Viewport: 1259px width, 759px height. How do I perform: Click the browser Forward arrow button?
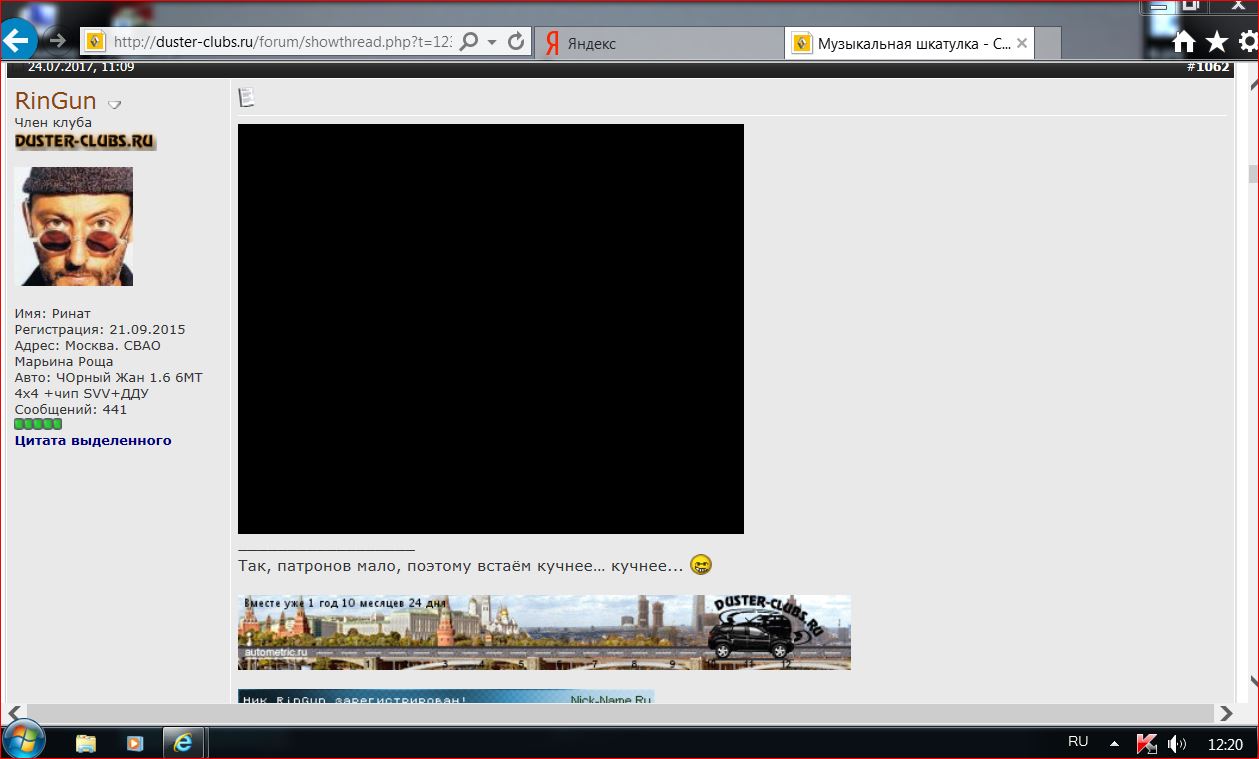[58, 41]
